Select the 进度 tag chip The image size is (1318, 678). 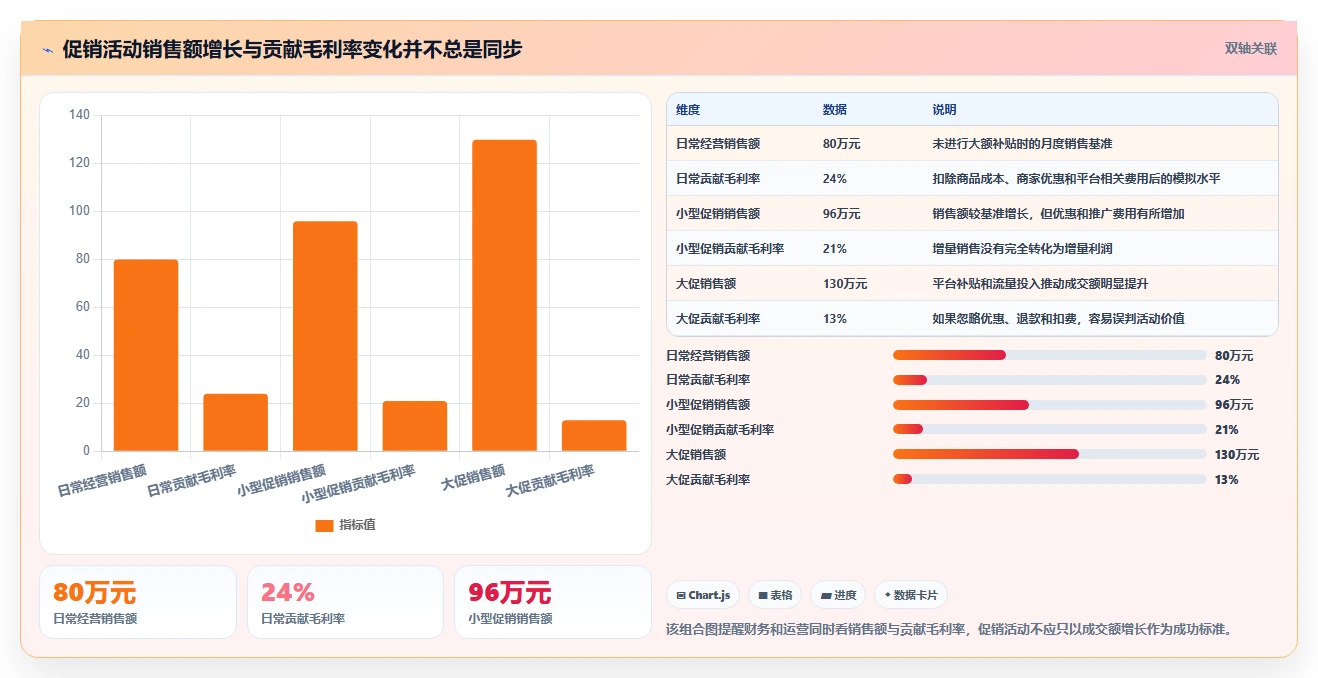click(838, 595)
